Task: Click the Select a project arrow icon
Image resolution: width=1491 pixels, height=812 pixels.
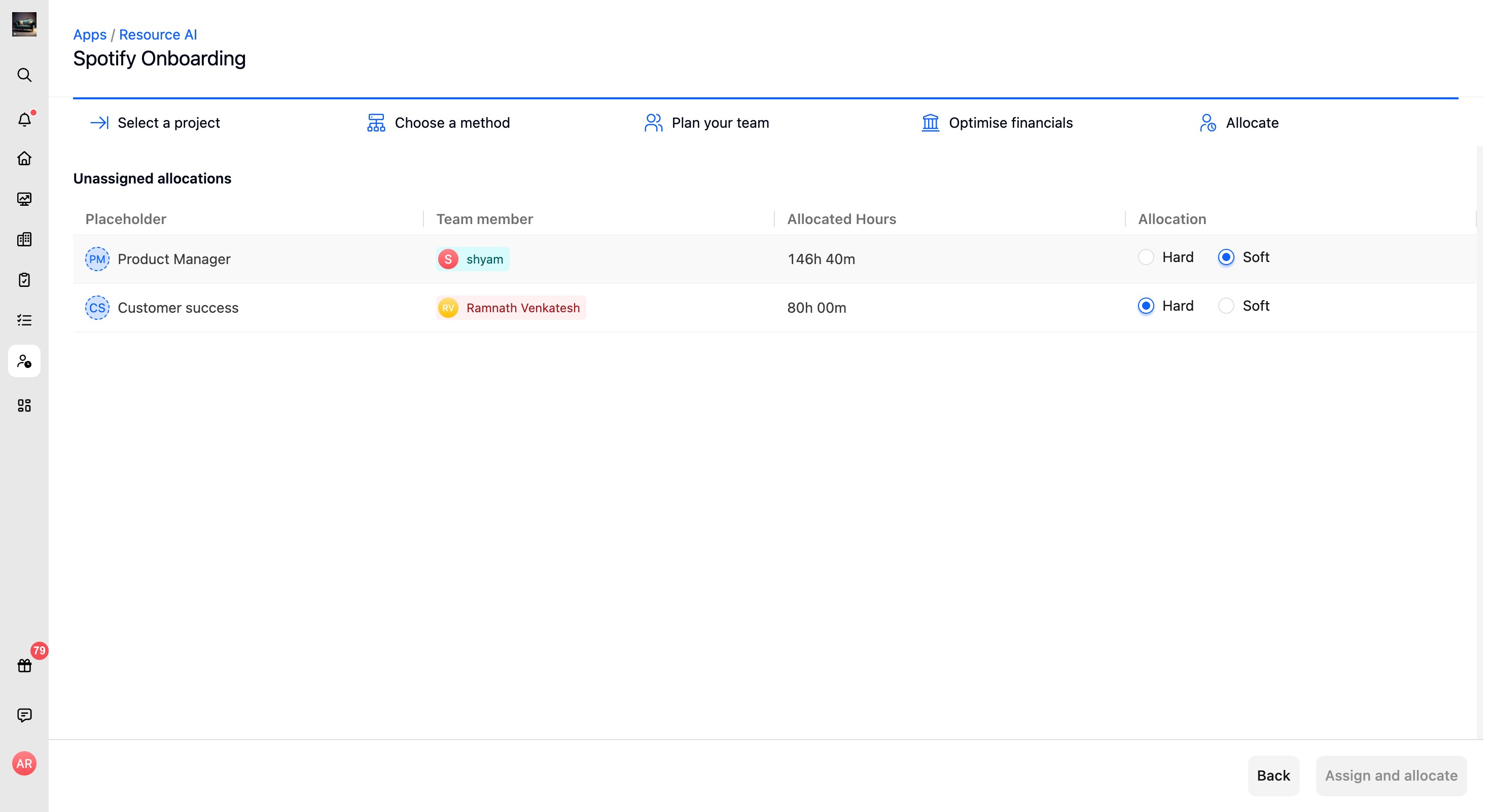Action: coord(99,123)
